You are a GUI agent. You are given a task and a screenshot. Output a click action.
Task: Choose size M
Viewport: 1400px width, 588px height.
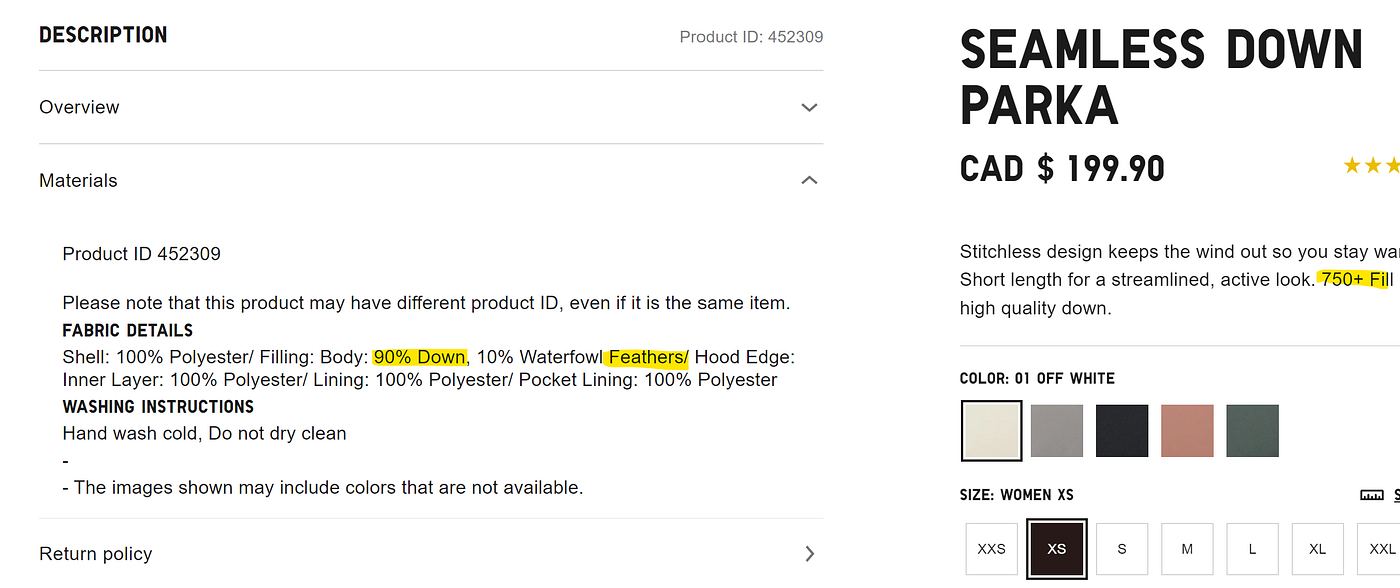pos(1187,549)
